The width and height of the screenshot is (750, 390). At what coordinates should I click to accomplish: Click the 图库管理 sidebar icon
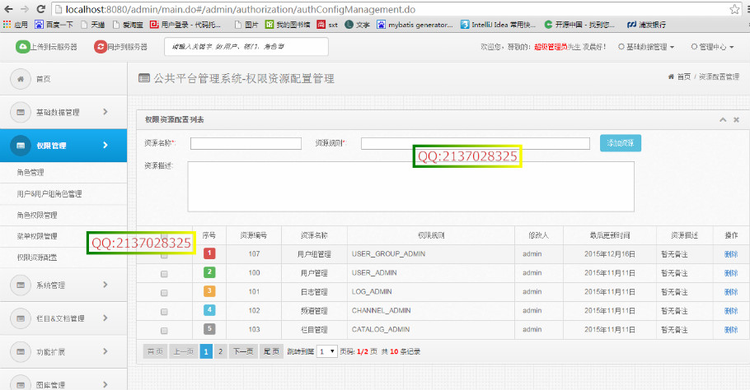pyautogui.click(x=20, y=384)
